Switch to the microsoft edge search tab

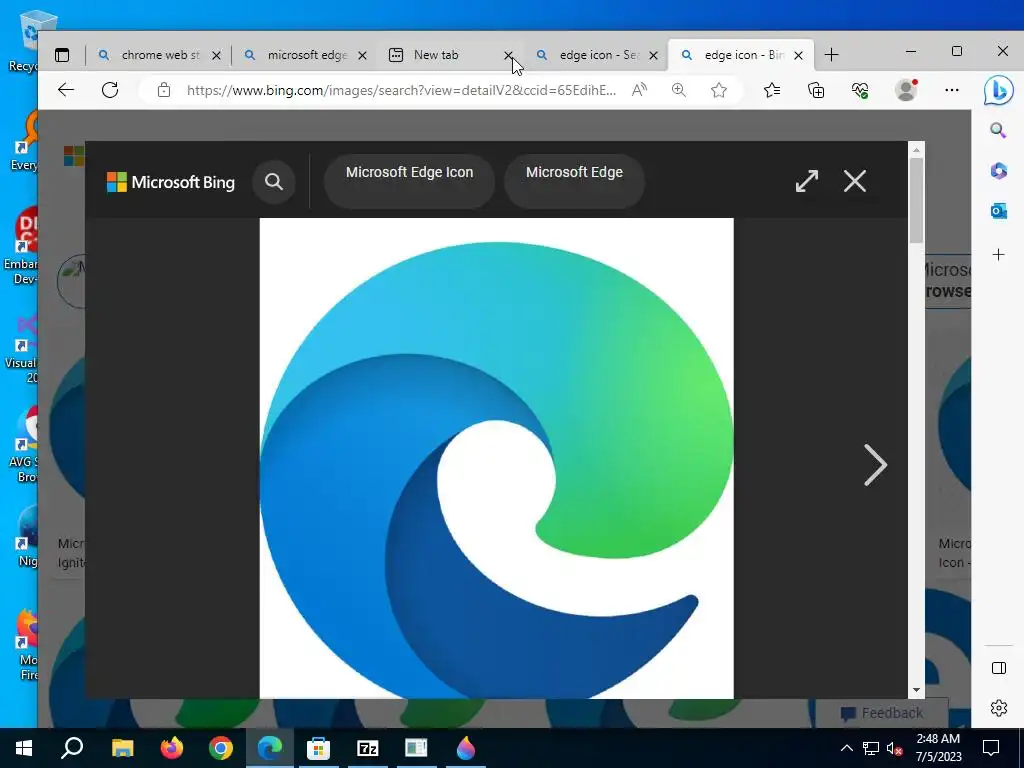pyautogui.click(x=306, y=56)
